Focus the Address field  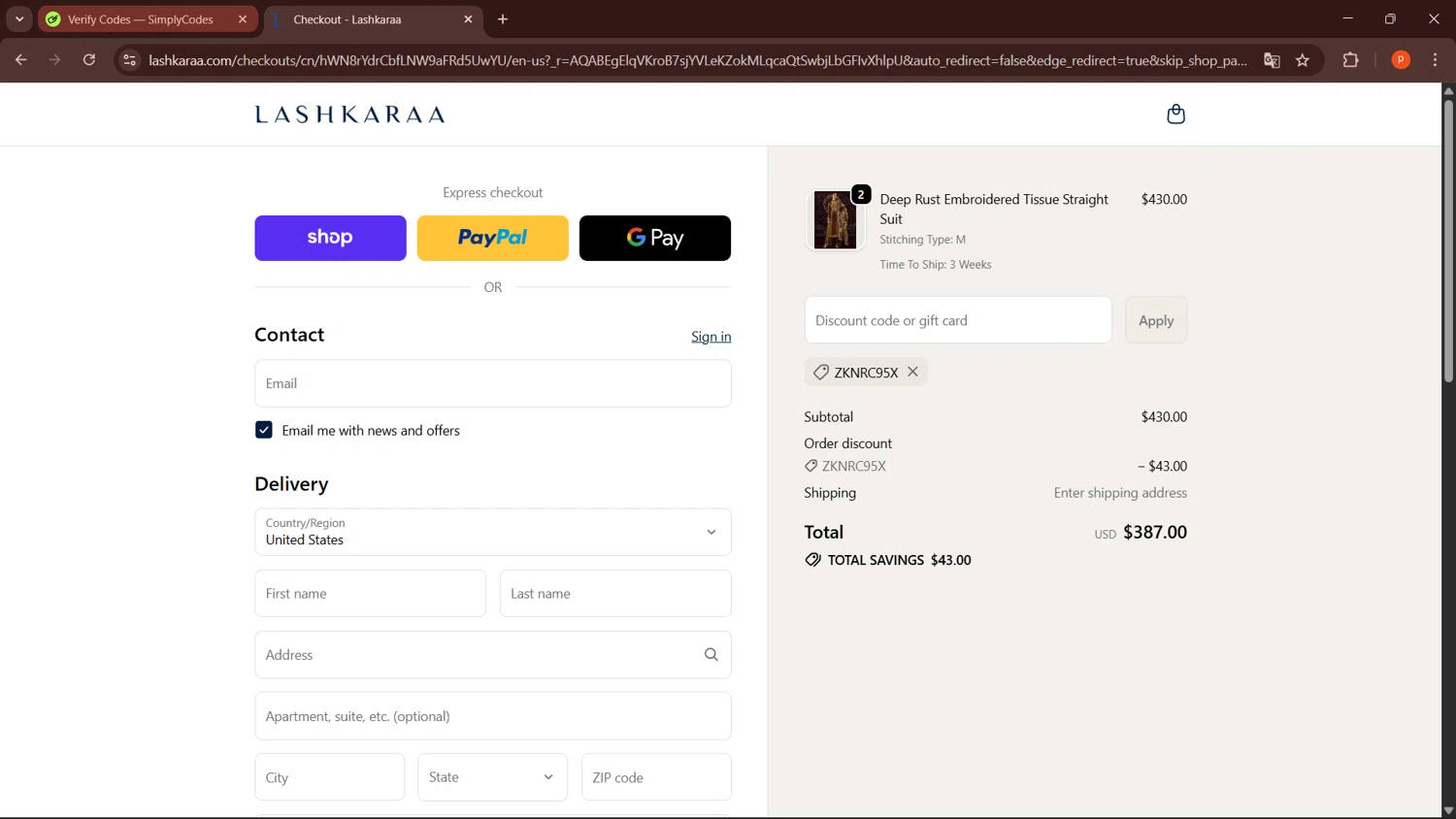493,655
